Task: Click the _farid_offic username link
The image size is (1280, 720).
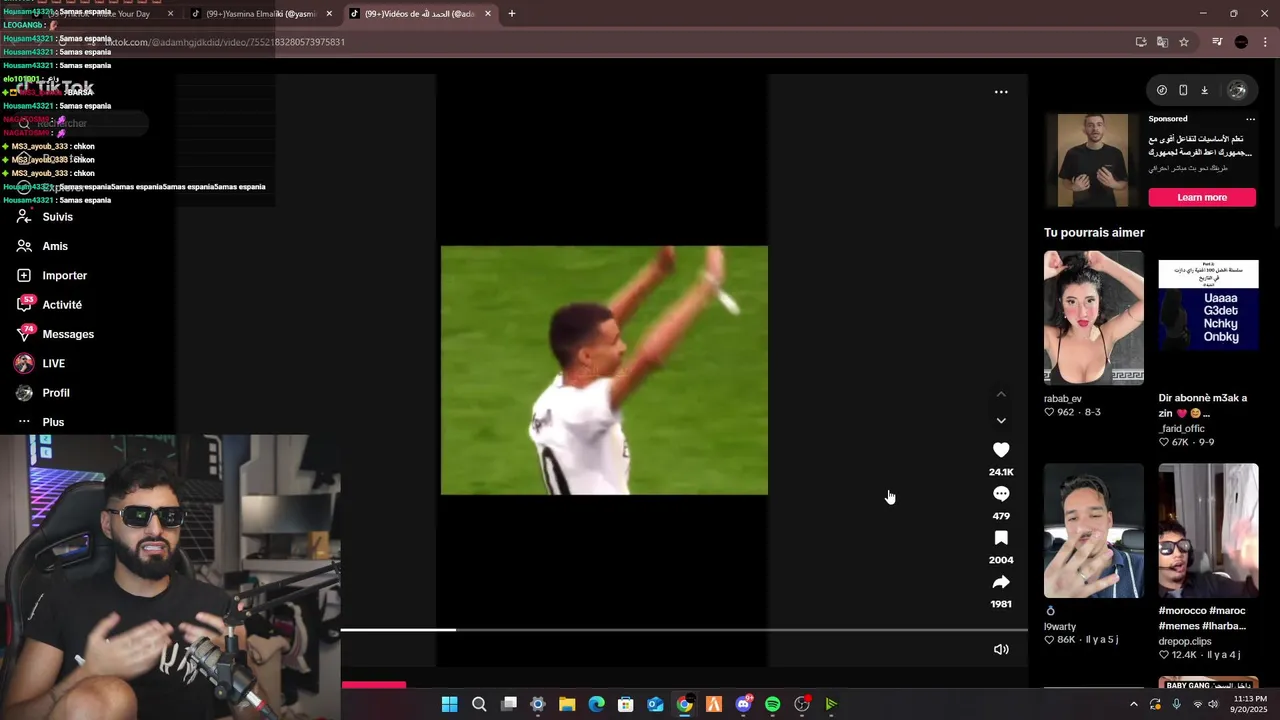Action: [1182, 428]
